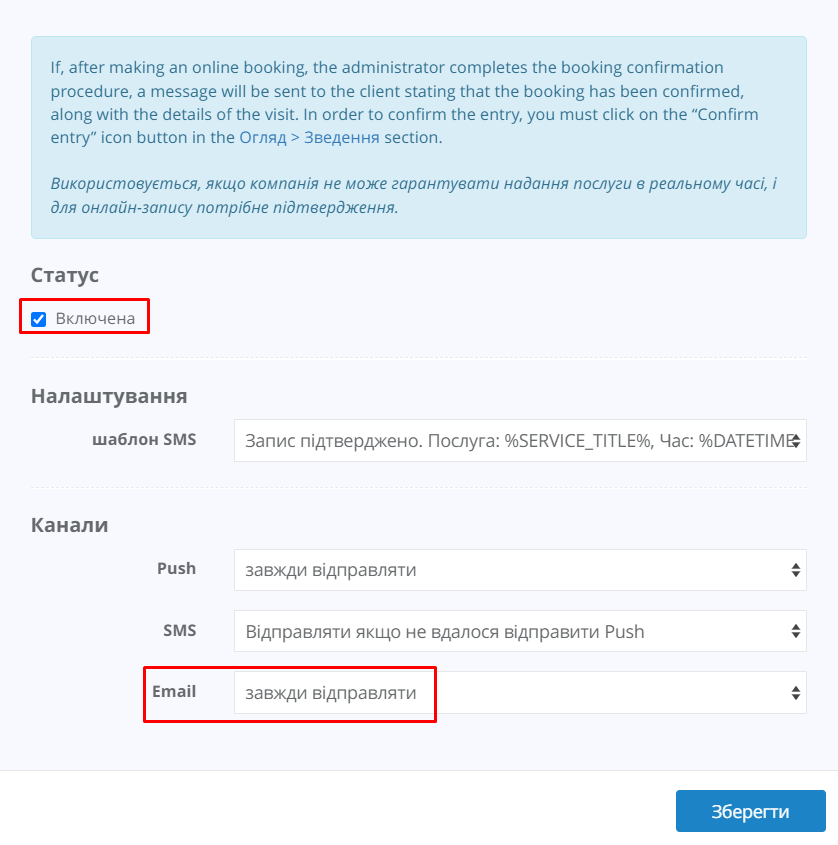
Task: Click the шаблон SMS field label
Action: point(144,440)
